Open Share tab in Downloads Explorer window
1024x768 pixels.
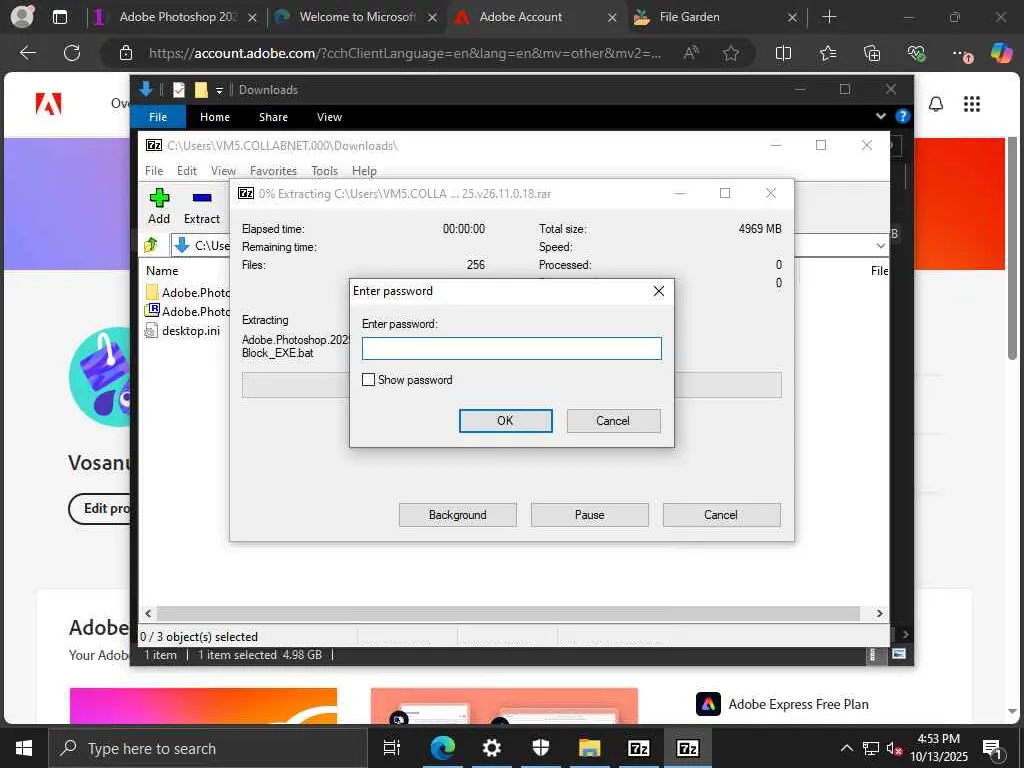(x=273, y=117)
